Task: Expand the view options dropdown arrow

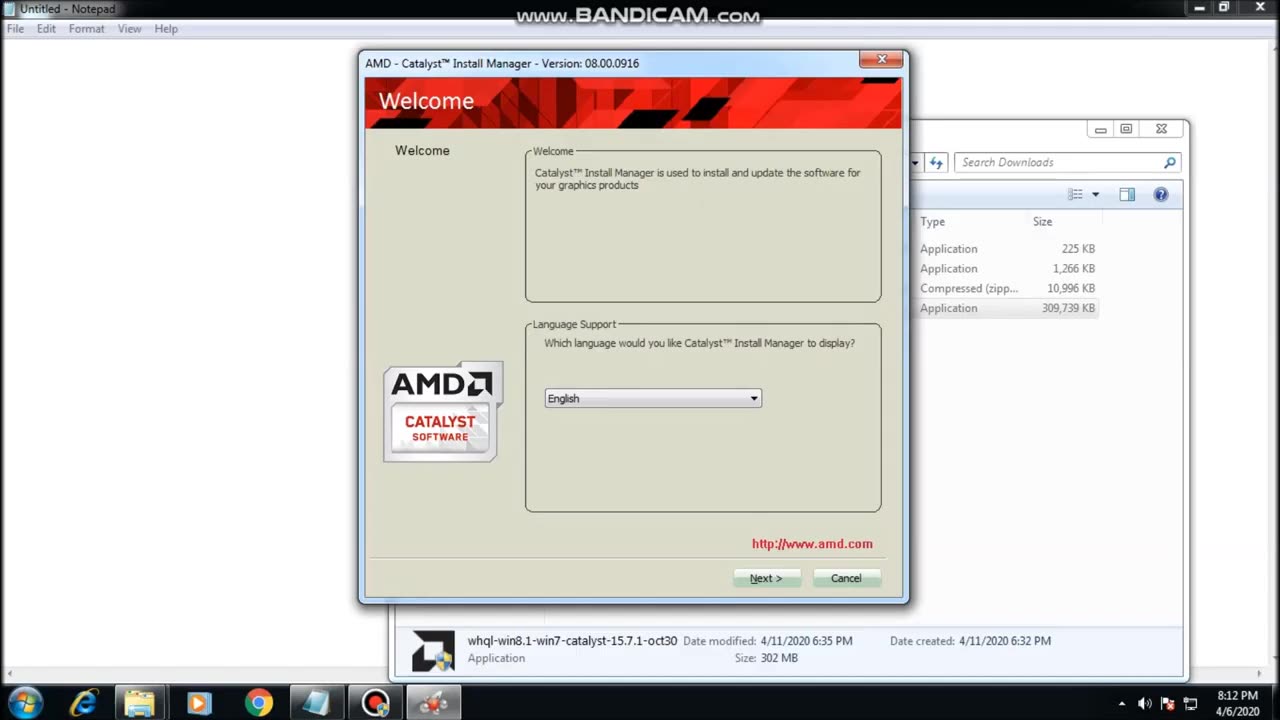Action: point(1095,195)
